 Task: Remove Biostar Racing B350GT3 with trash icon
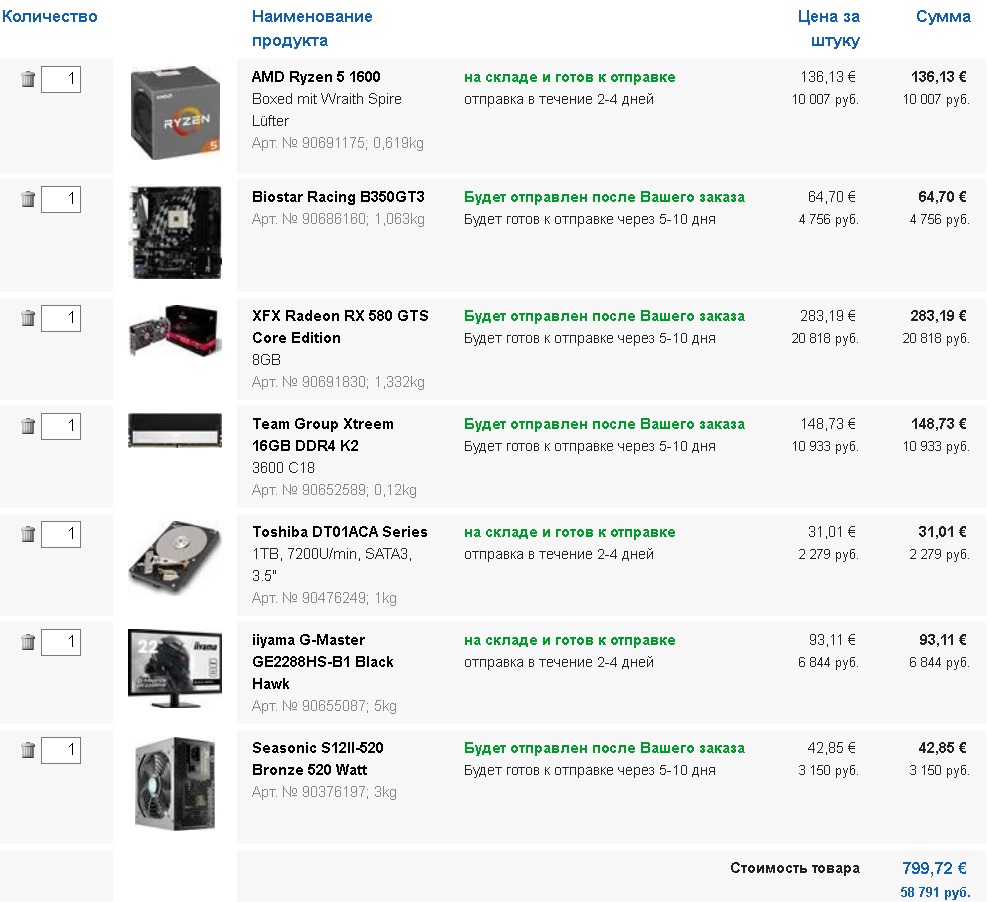[28, 199]
